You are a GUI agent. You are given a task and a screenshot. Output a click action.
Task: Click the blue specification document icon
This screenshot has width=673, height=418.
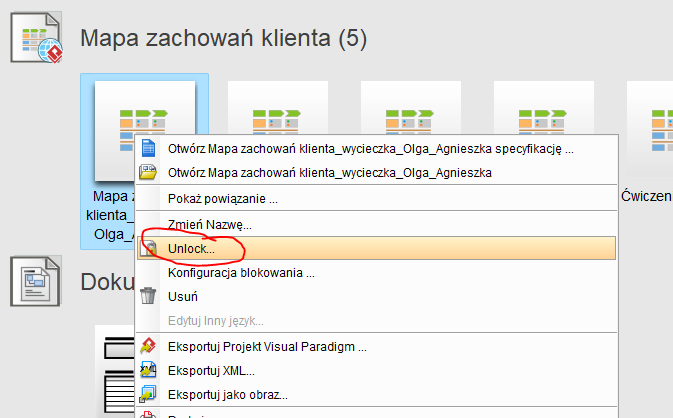coord(148,148)
